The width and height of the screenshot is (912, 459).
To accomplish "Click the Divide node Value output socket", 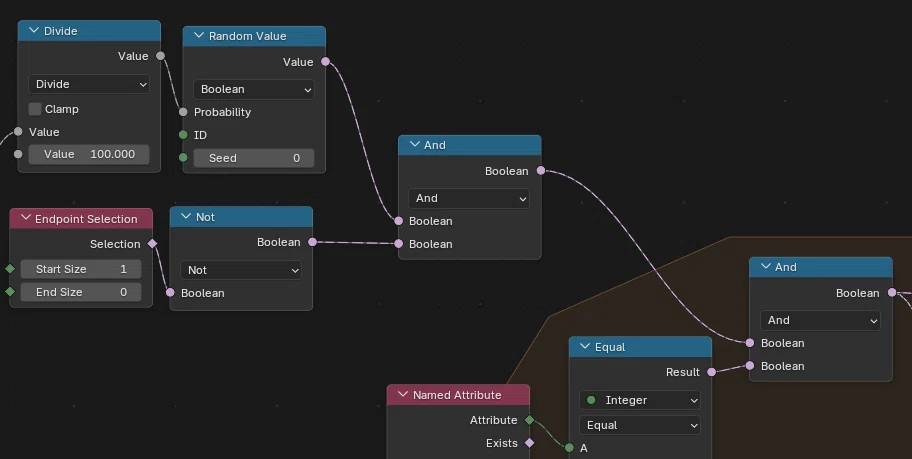I will 161,56.
